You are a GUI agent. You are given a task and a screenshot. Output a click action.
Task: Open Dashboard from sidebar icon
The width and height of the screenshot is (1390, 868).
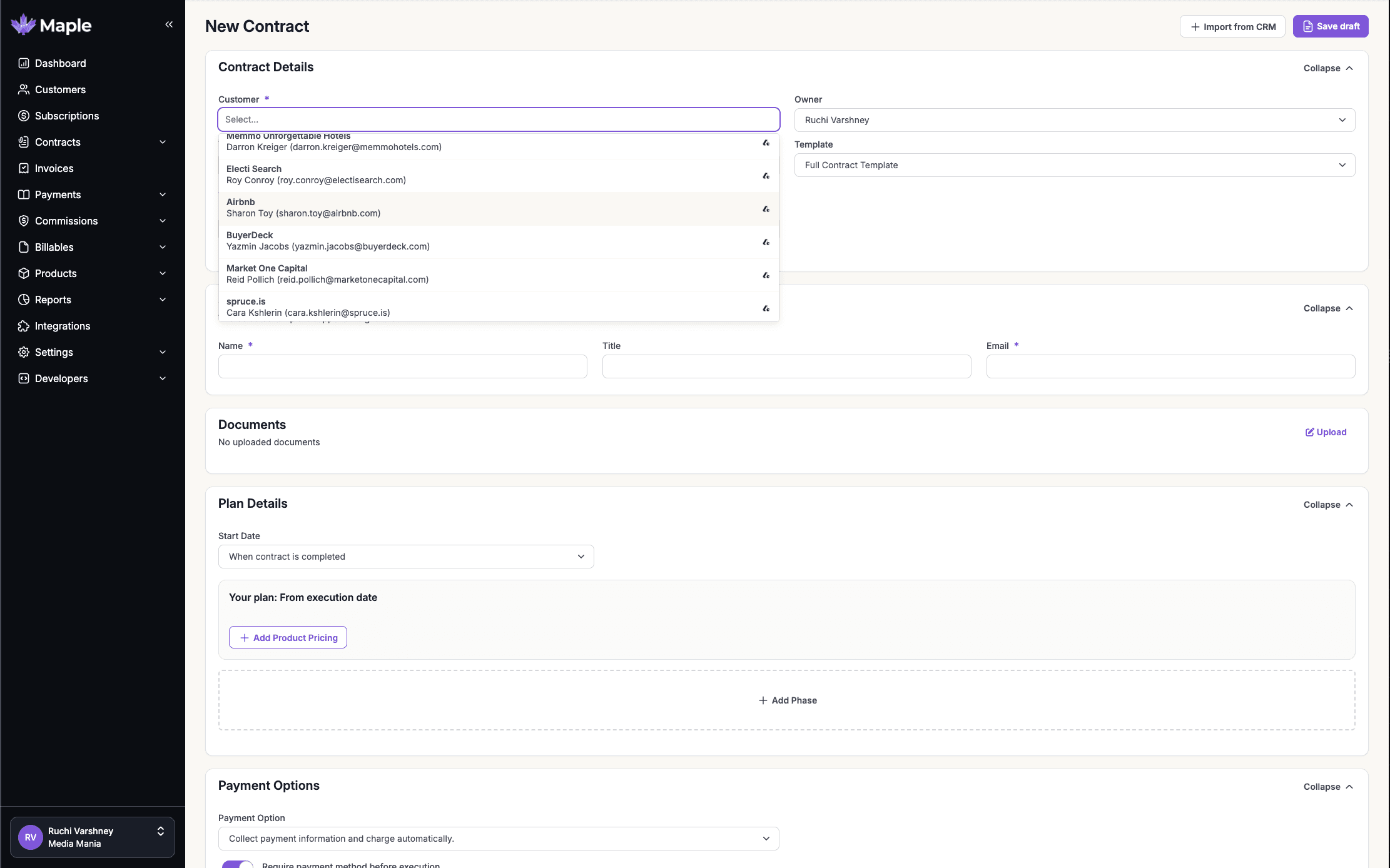coord(24,63)
